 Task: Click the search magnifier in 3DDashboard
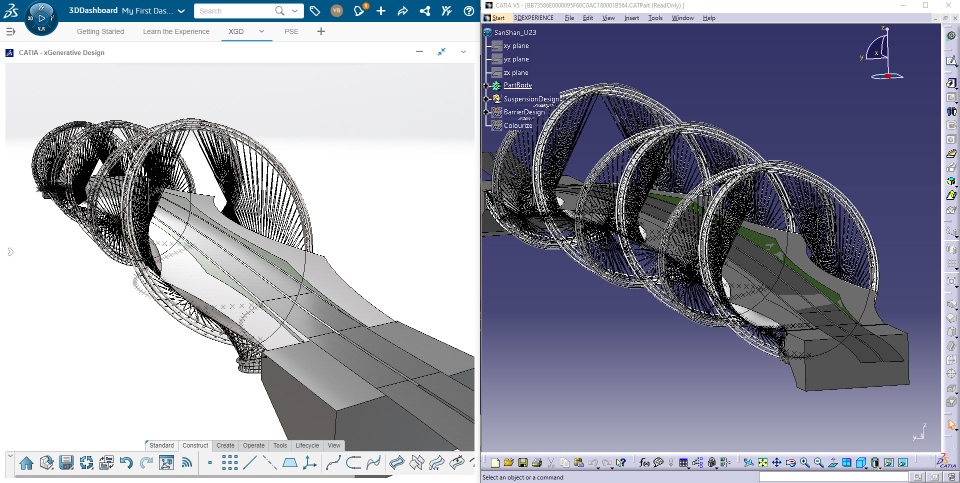coord(280,10)
